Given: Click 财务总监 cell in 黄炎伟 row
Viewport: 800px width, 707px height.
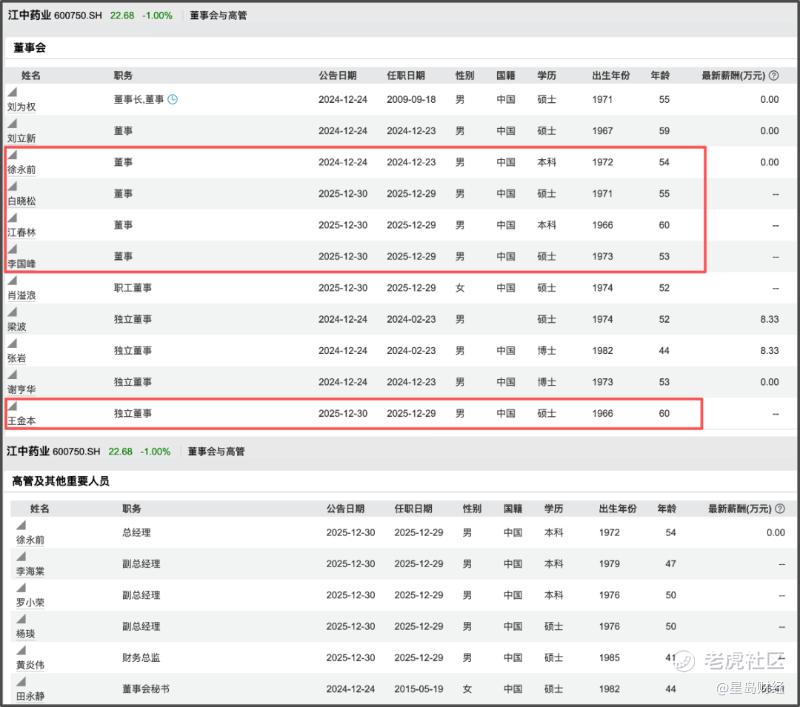Looking at the screenshot, I should [141, 658].
